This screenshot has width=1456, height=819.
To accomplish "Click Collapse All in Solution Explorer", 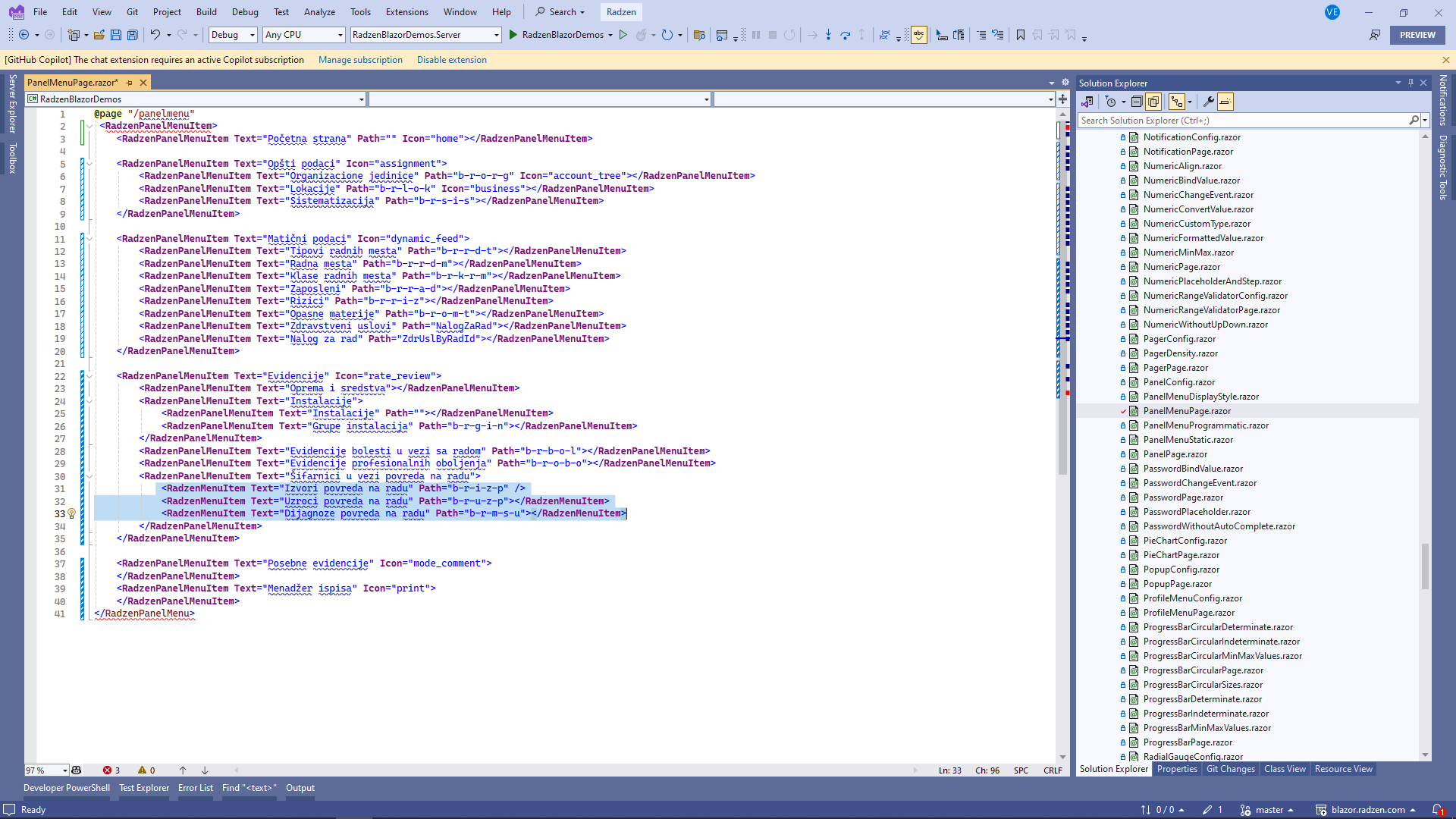I will click(x=1136, y=102).
